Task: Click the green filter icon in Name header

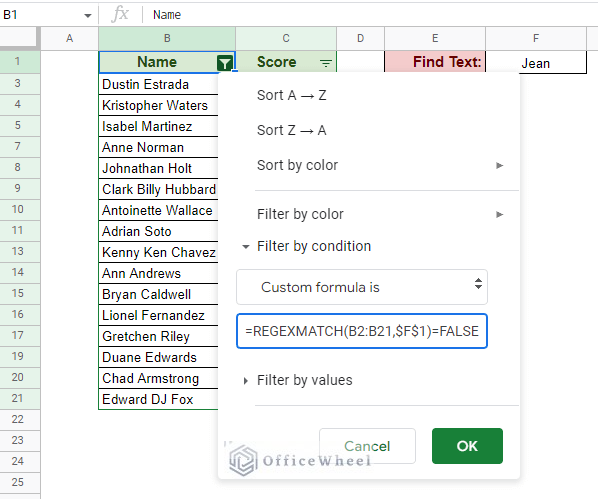Action: (x=225, y=63)
